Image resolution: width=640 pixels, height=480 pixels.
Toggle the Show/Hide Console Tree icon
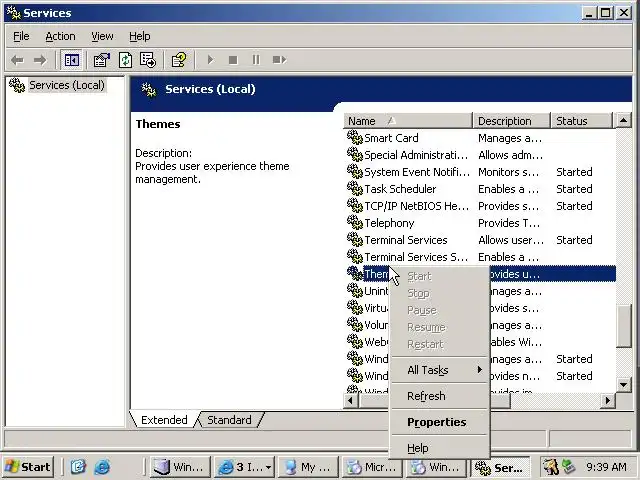pos(72,60)
